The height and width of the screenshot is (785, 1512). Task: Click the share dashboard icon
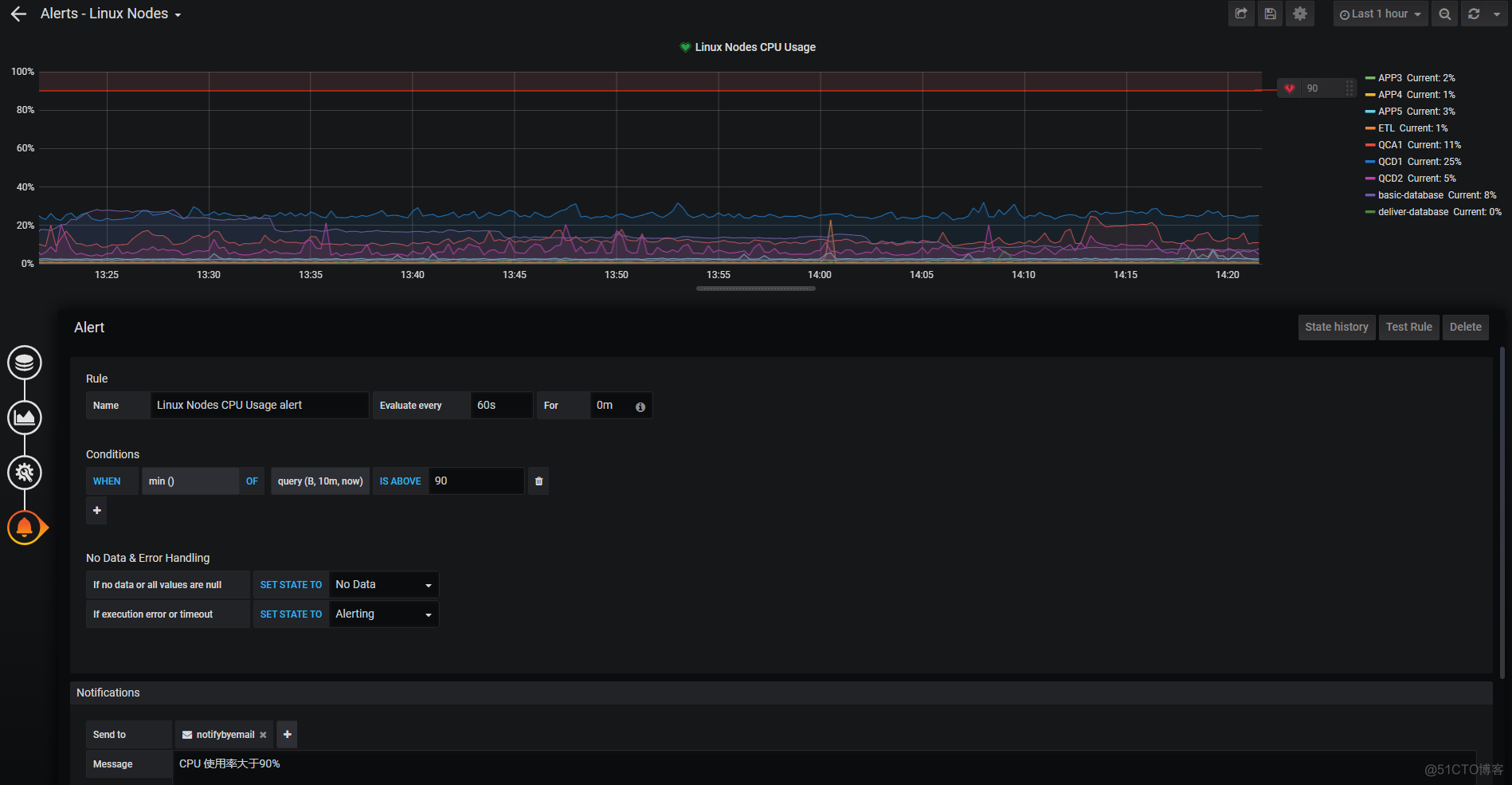tap(1241, 14)
